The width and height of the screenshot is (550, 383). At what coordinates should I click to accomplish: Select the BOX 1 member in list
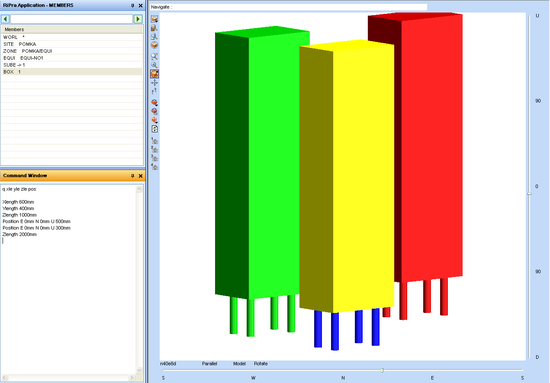point(72,72)
